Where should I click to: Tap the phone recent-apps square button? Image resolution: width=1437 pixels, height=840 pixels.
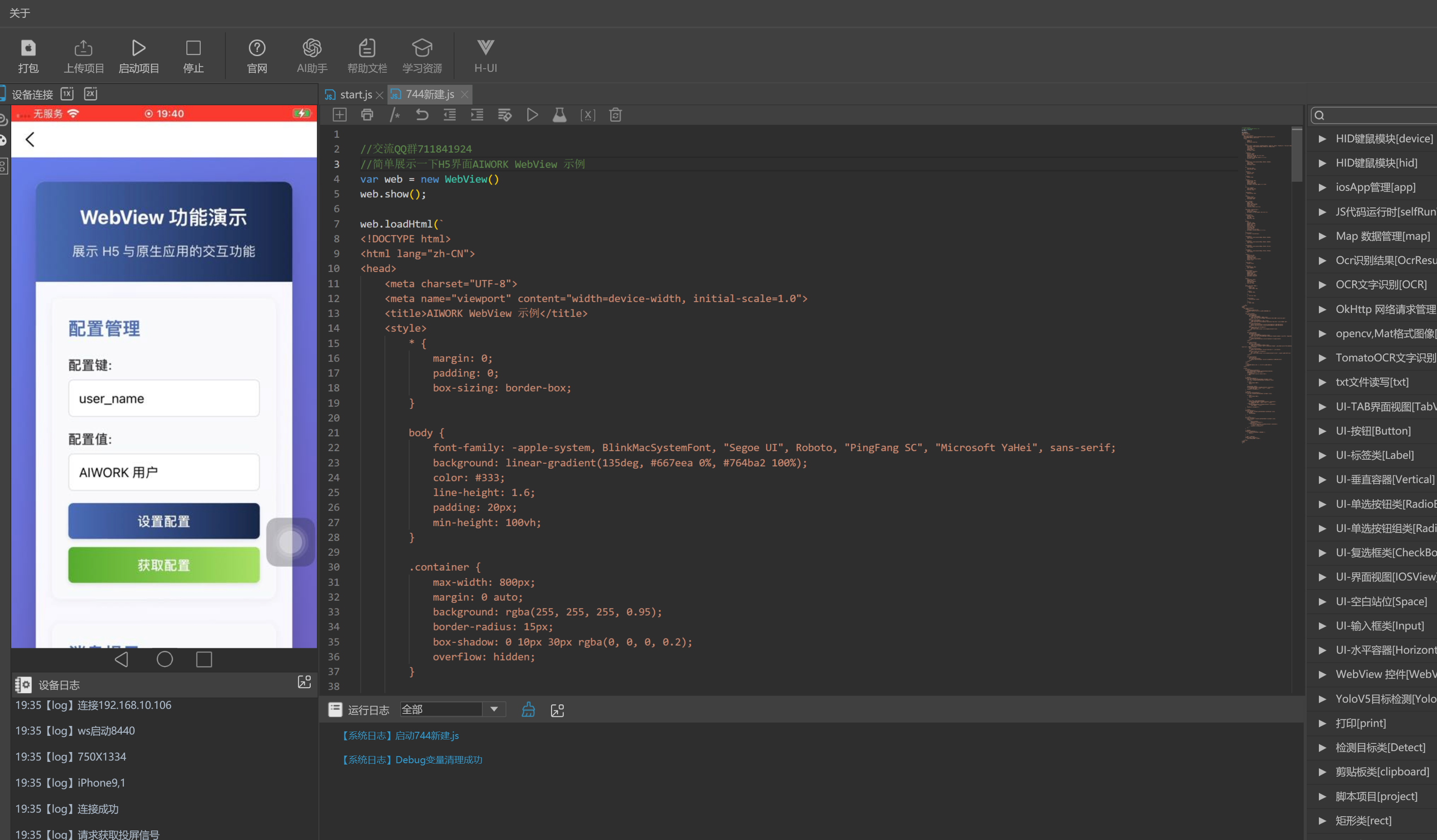[x=204, y=659]
